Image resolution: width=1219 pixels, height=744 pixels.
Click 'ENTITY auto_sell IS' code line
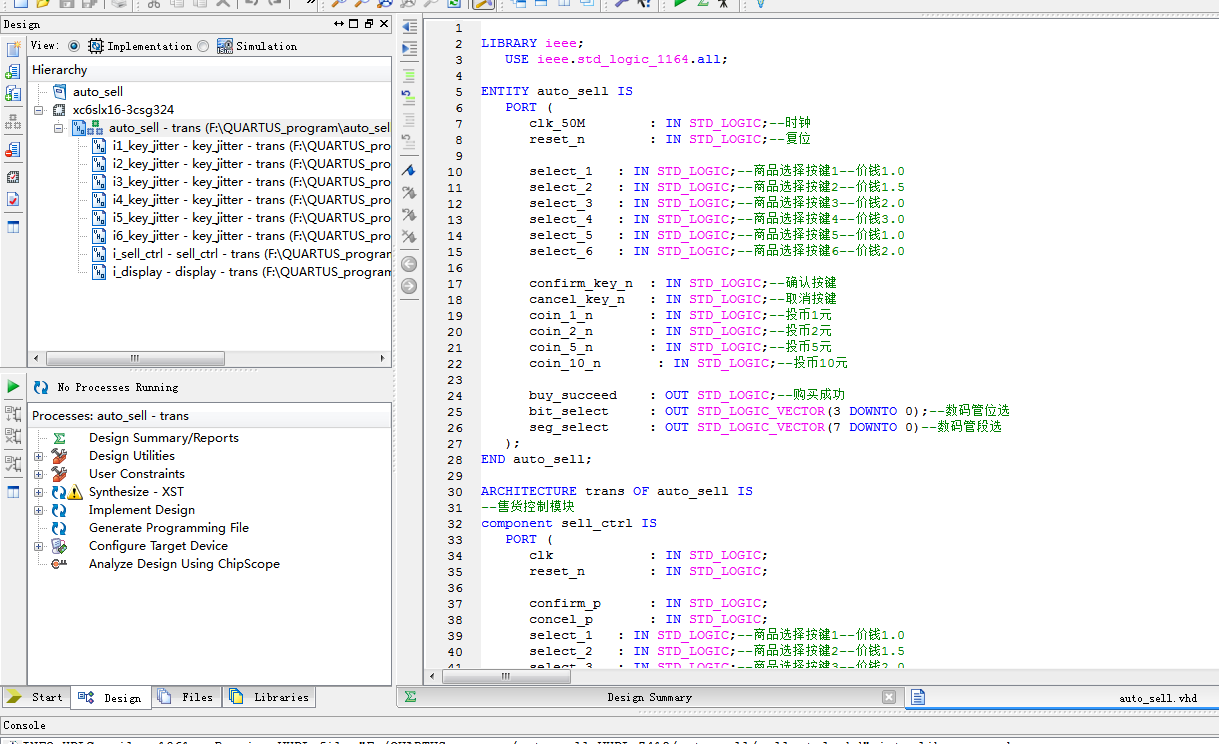coord(557,91)
